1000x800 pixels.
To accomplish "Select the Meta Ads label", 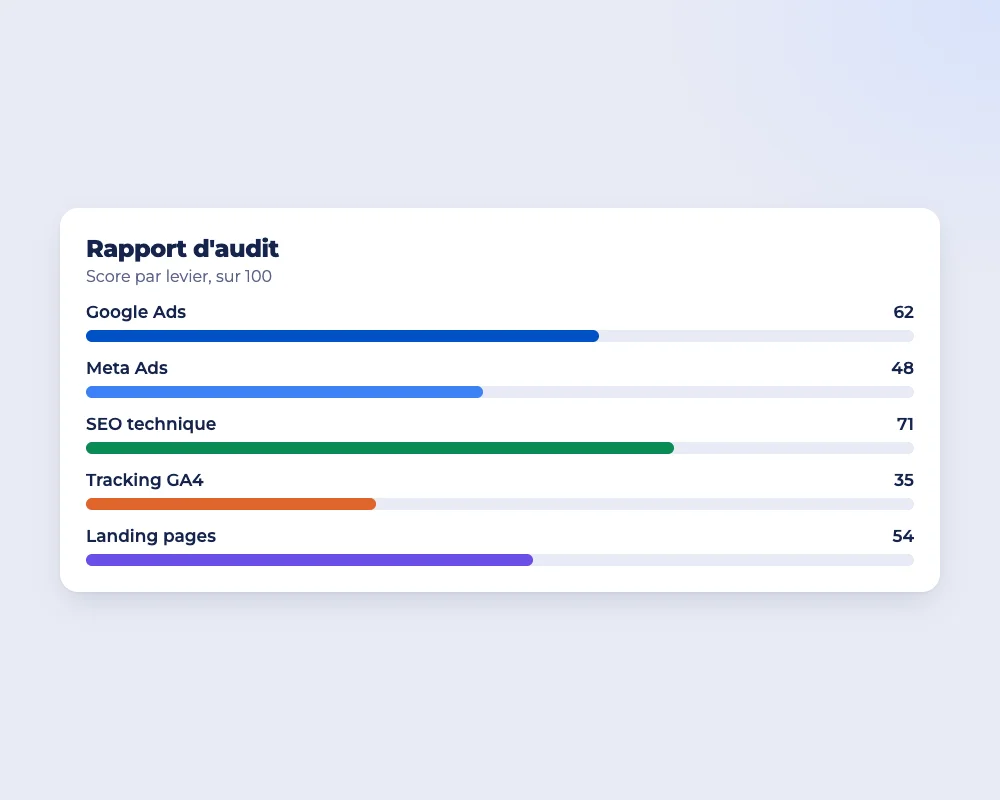I will [127, 368].
